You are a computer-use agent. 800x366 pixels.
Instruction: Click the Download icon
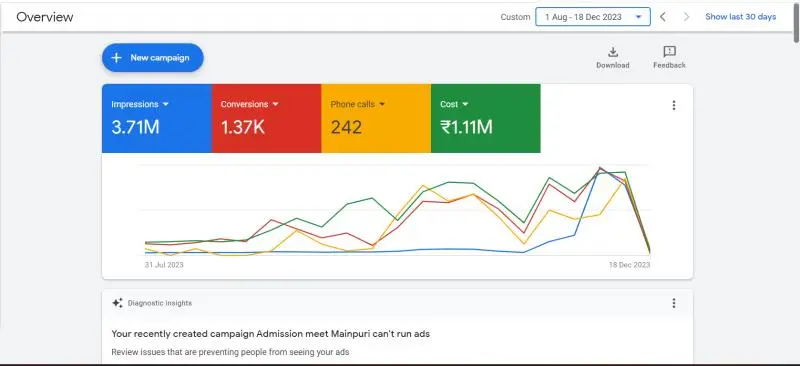point(613,52)
